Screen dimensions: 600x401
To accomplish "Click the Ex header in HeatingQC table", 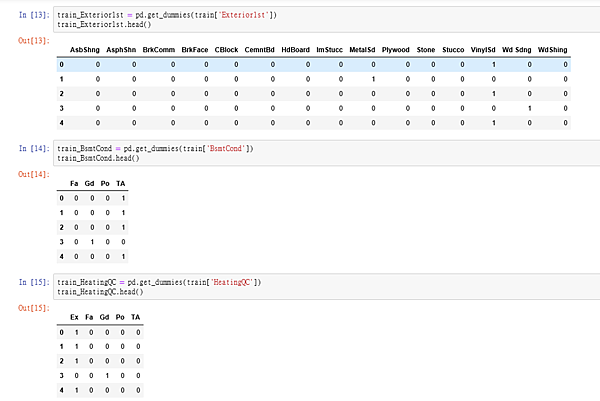I will [x=74, y=317].
